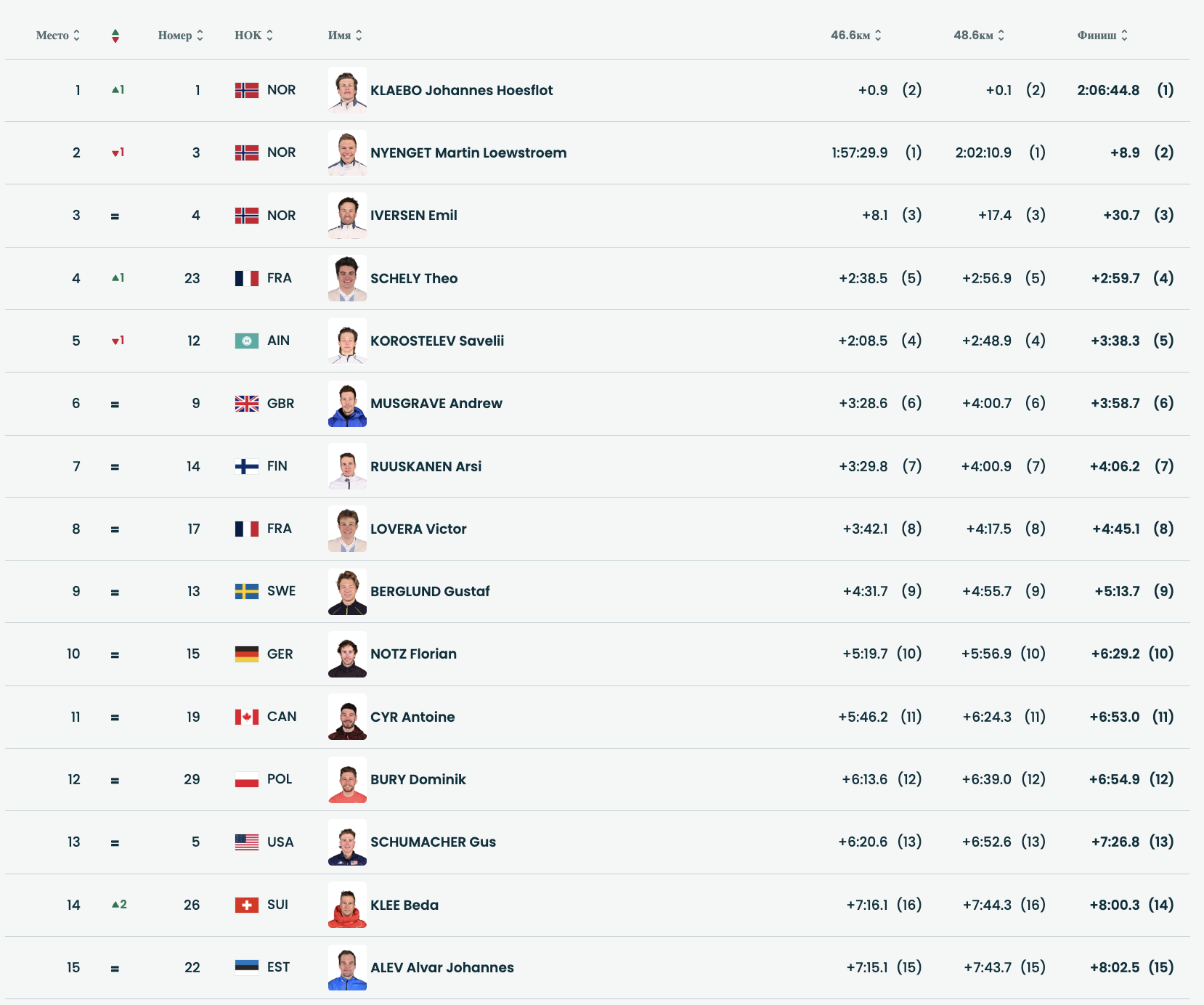Click AIN flag icon for KOROSTELEV
Viewport: 1204px width, 1005px height.
click(247, 341)
